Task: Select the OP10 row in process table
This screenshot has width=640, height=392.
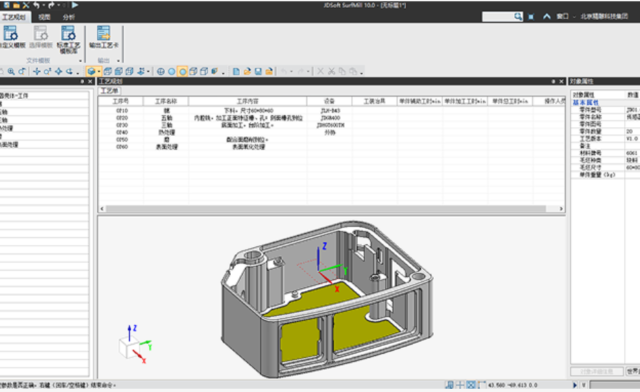Action: (331, 111)
